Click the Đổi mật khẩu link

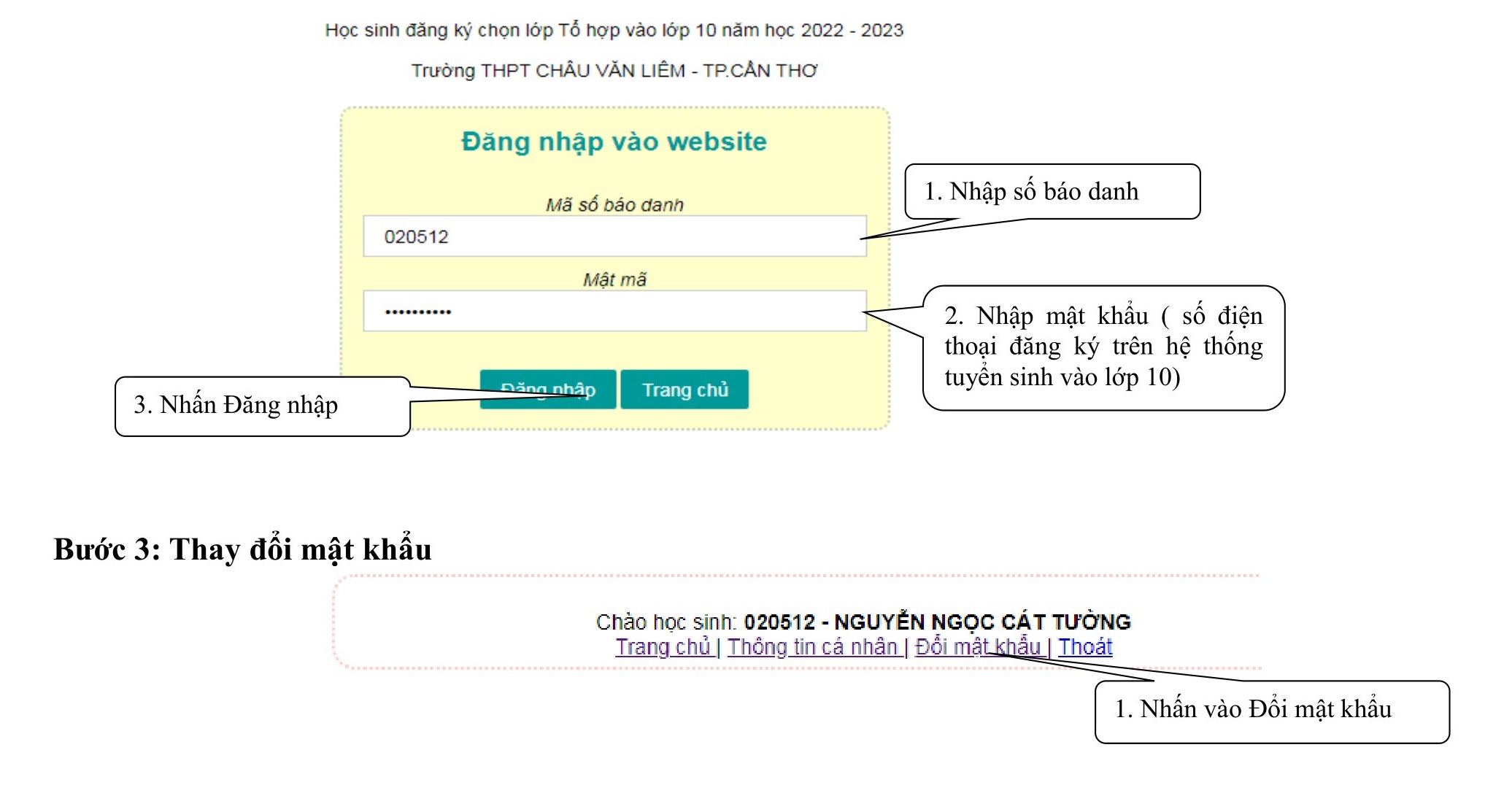pos(976,647)
